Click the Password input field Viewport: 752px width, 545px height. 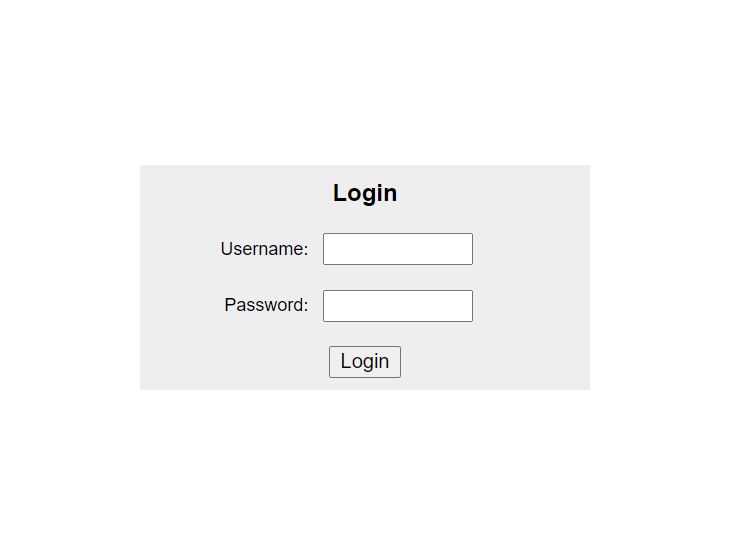click(398, 306)
